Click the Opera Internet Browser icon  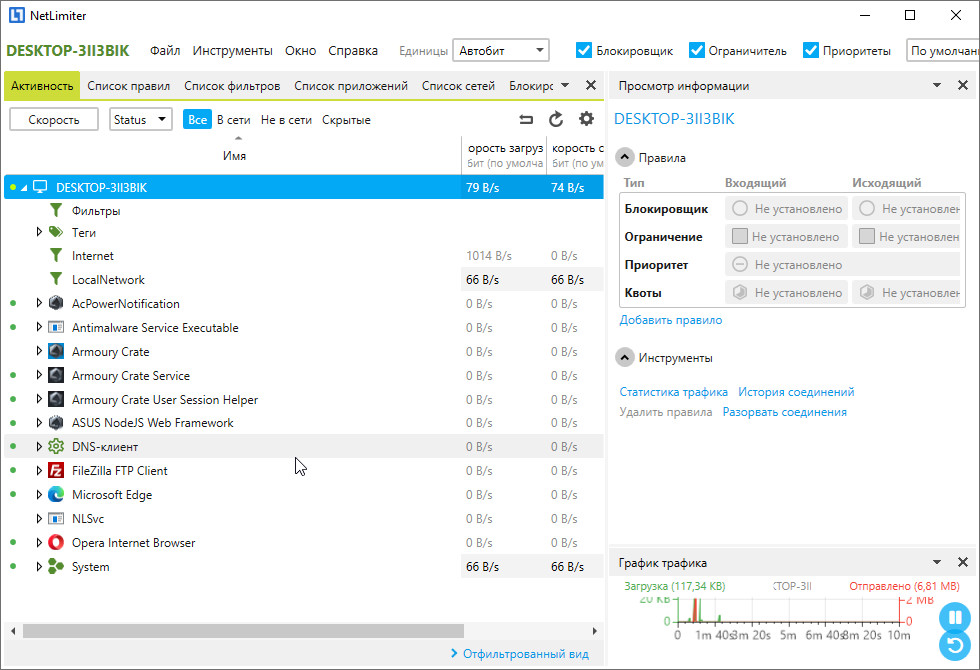(x=56, y=543)
